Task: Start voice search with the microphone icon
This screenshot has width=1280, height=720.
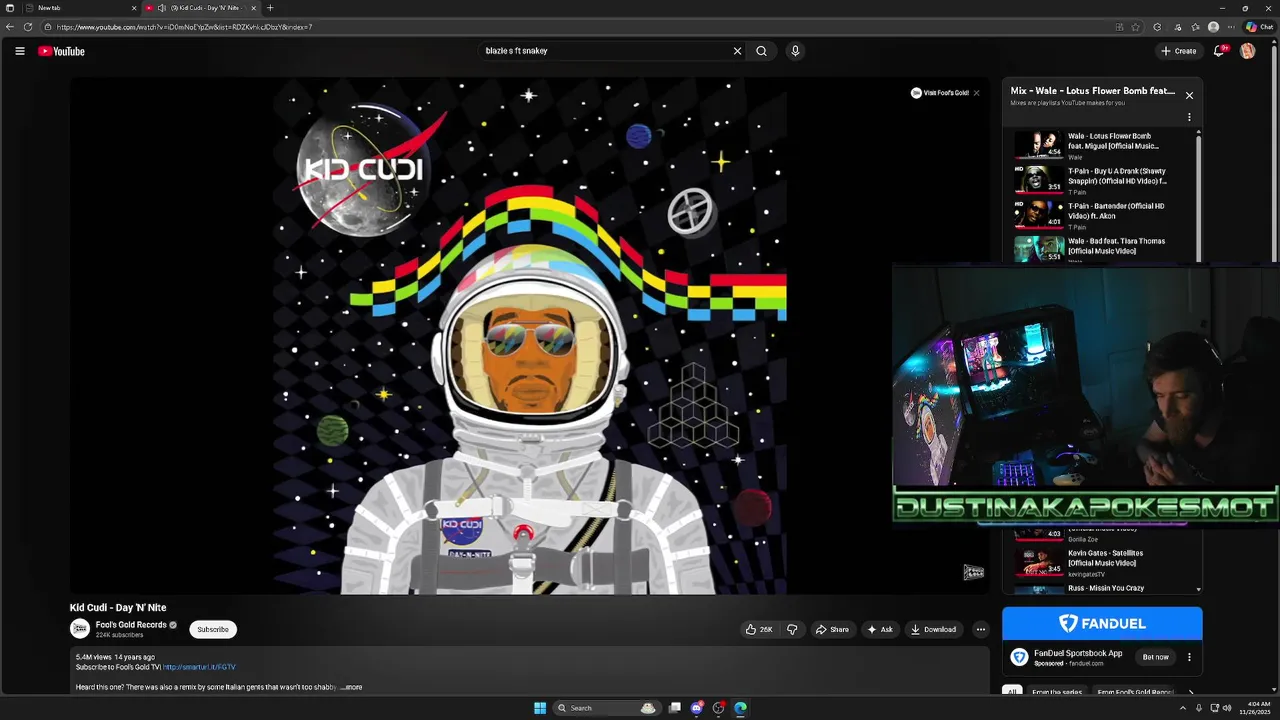Action: pyautogui.click(x=795, y=51)
